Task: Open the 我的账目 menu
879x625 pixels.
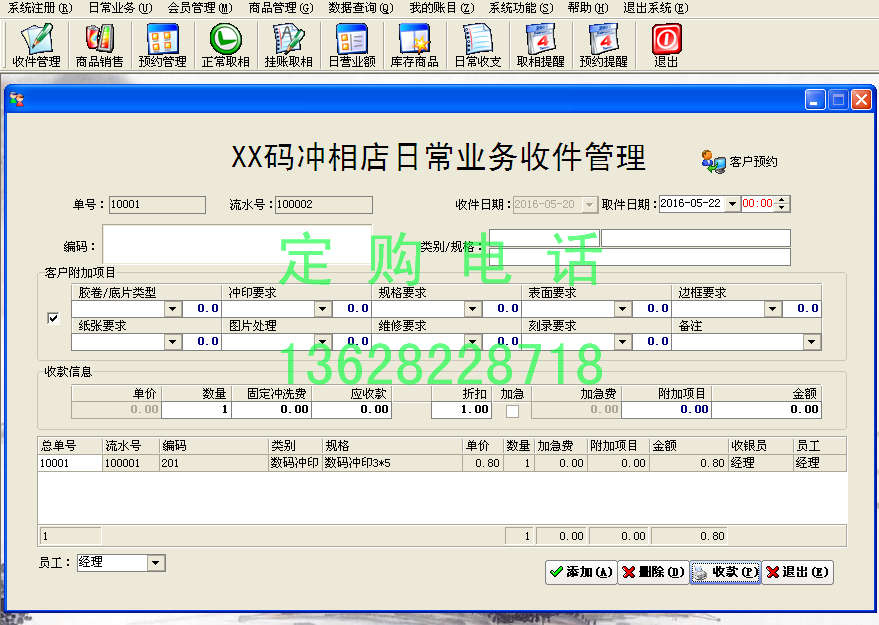Action: coord(441,8)
